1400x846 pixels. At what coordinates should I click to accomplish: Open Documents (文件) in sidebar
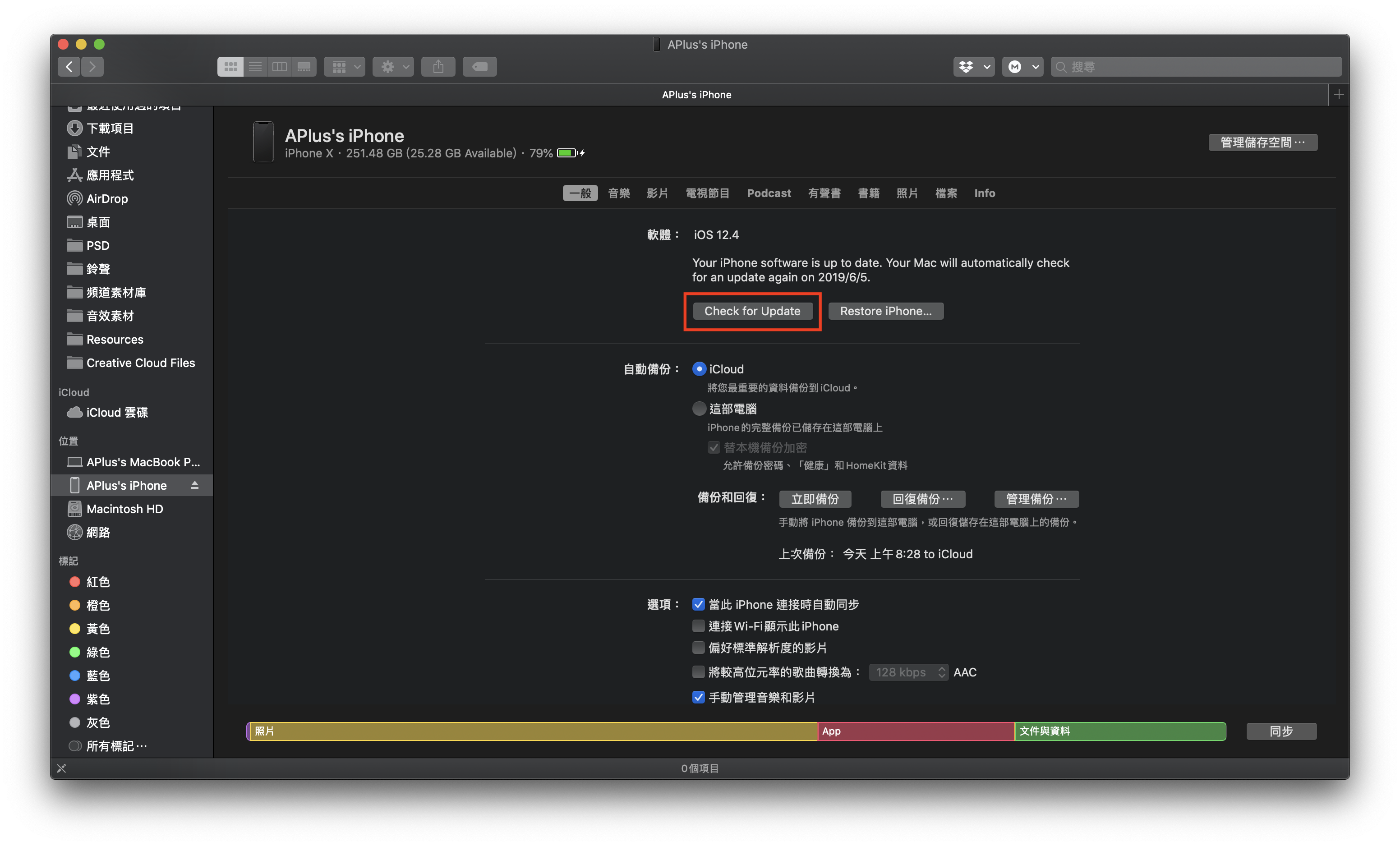[131, 152]
